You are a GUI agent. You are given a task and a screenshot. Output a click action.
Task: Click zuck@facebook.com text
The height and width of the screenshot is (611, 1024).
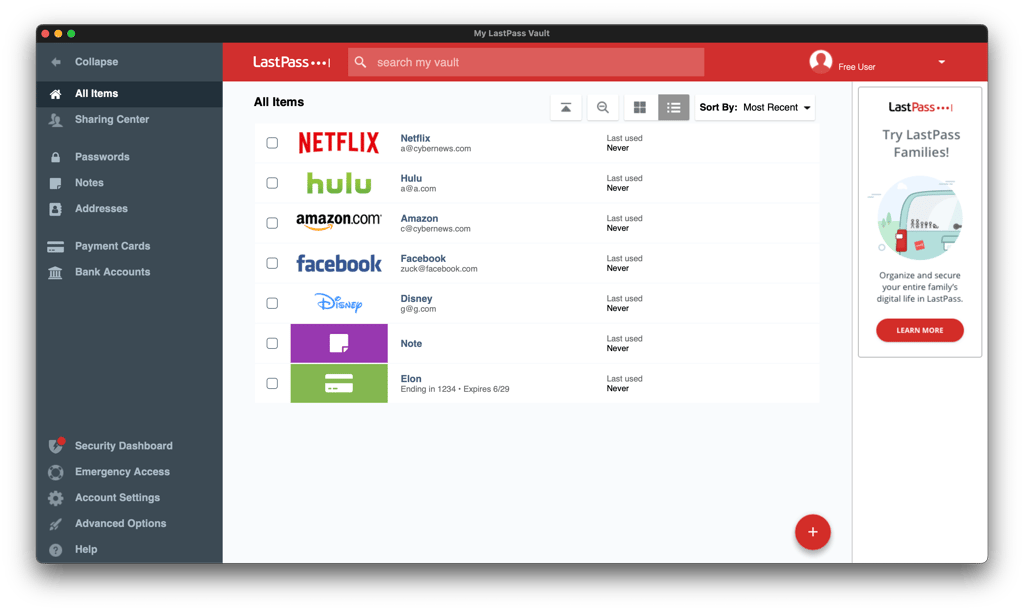click(439, 269)
